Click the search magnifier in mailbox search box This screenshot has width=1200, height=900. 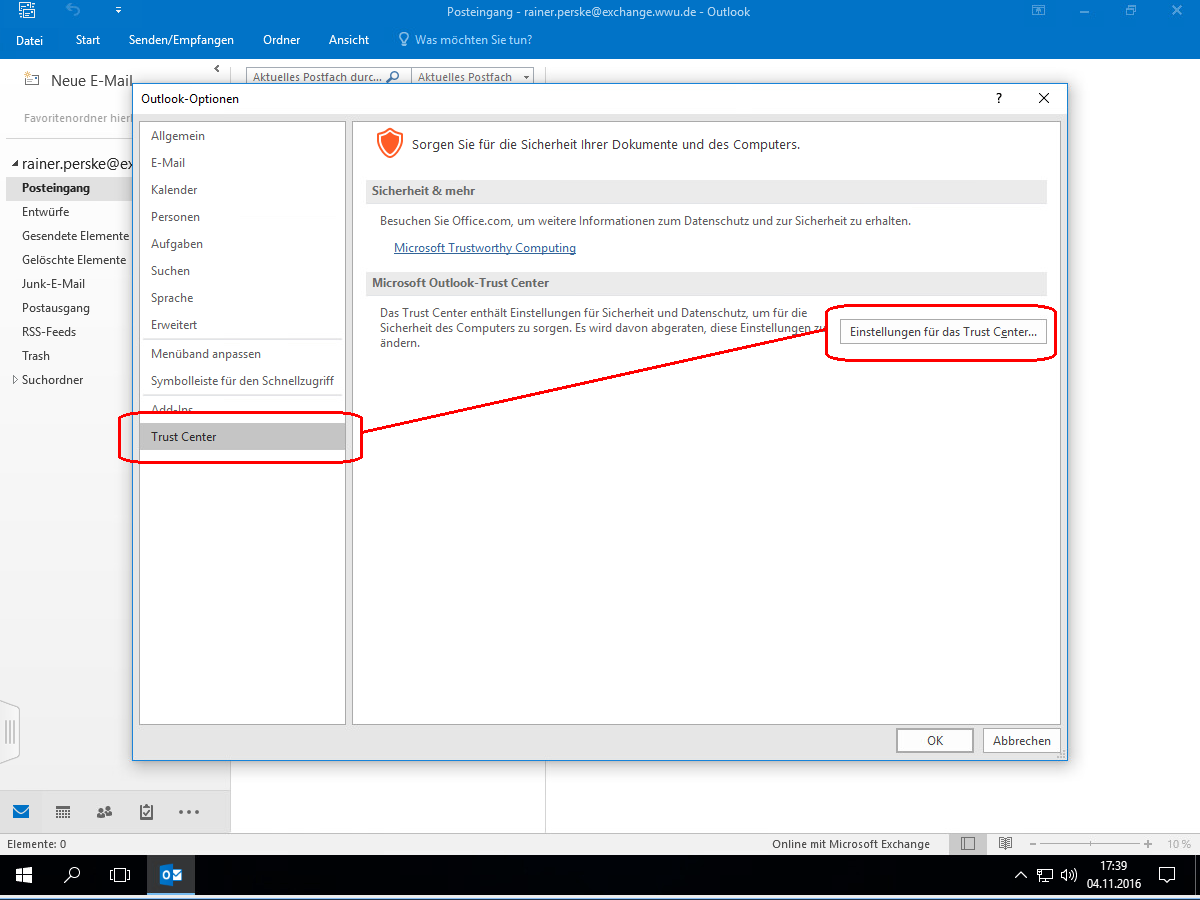(393, 77)
